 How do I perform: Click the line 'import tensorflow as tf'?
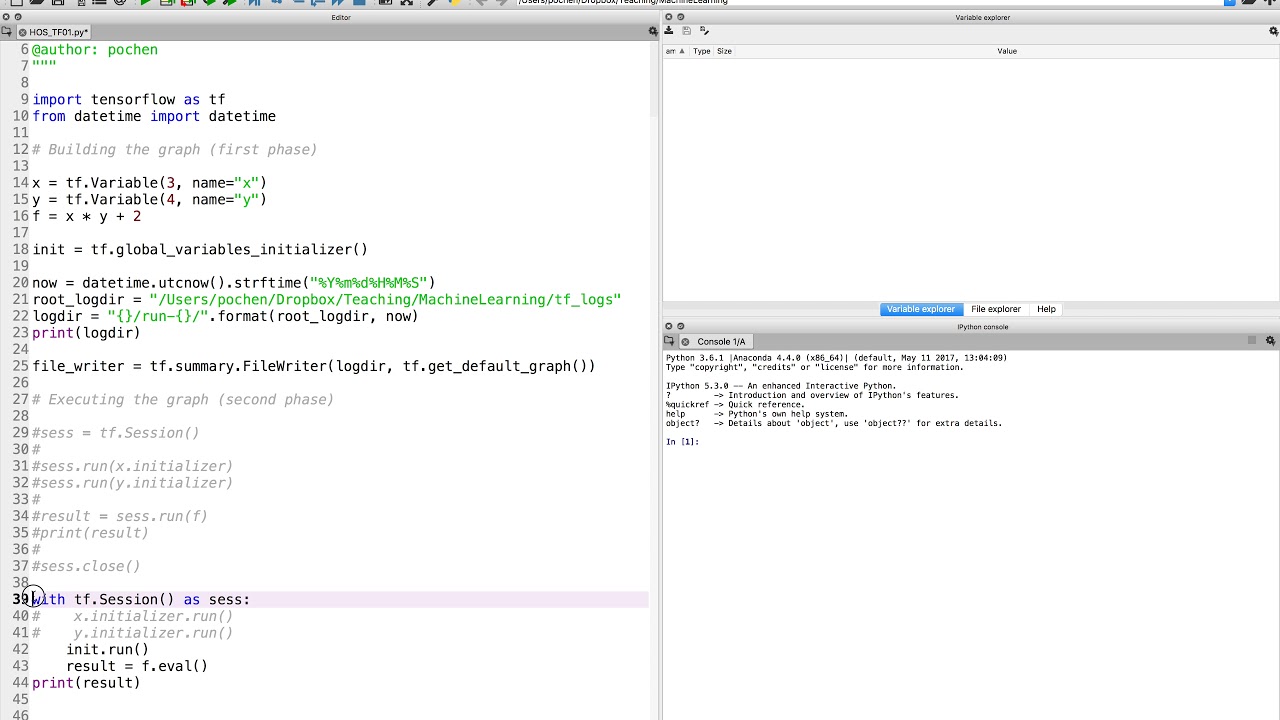129,100
